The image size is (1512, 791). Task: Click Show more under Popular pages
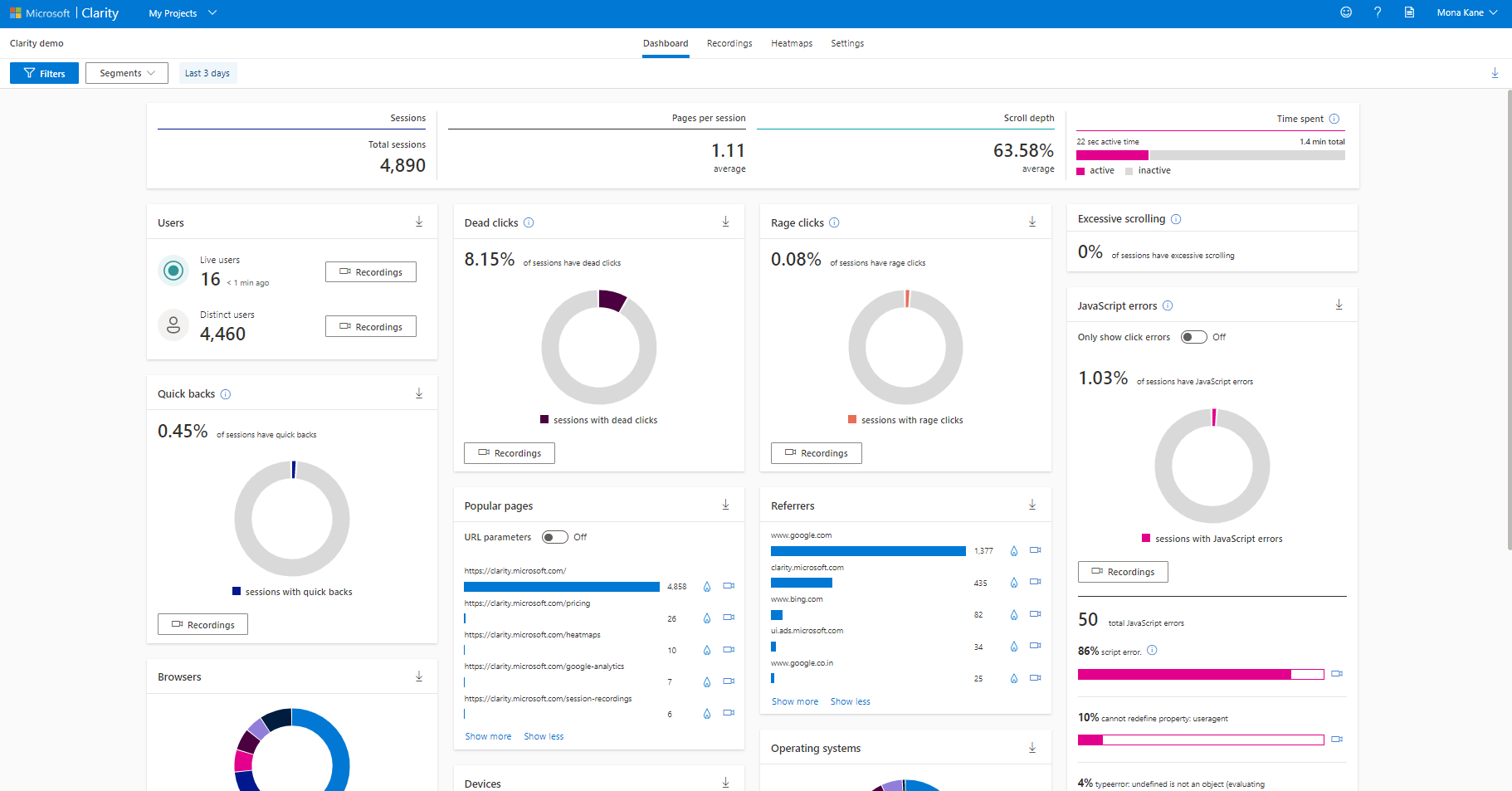pos(488,736)
